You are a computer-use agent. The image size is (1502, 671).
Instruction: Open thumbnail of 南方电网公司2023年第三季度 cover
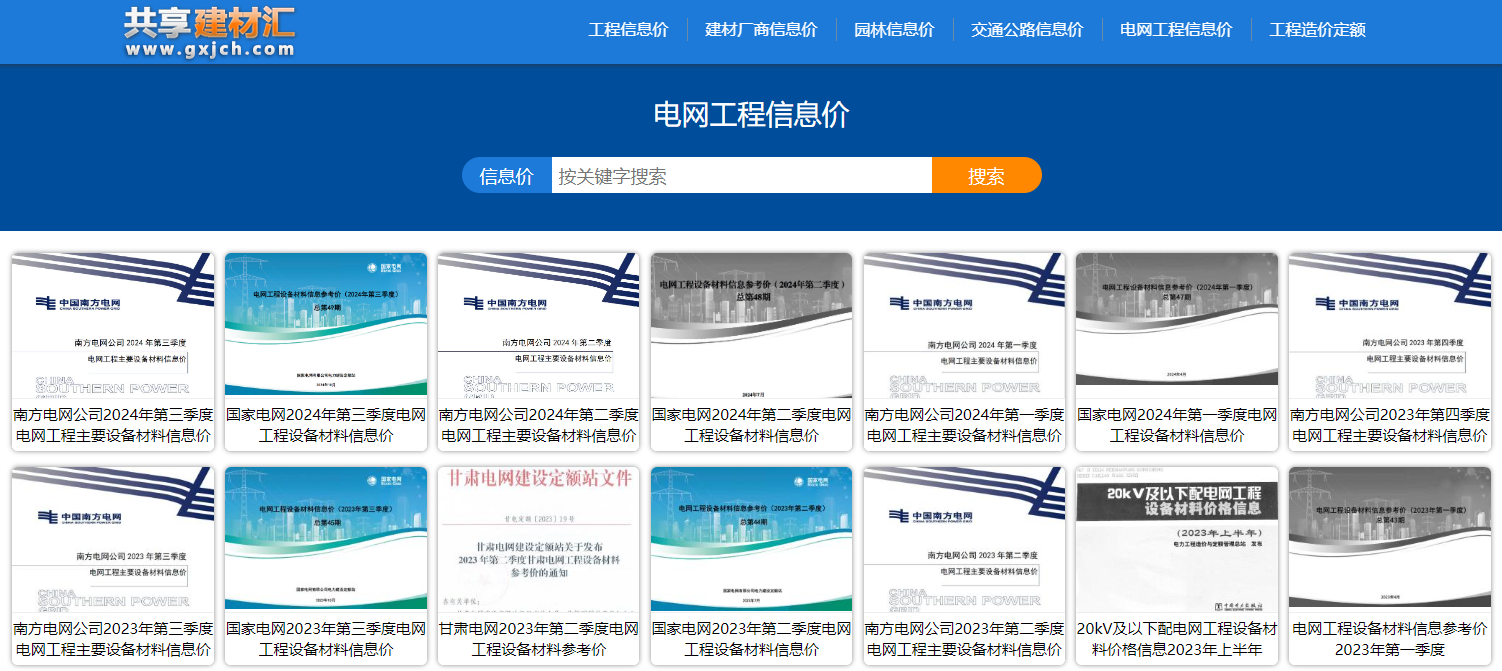(x=113, y=539)
